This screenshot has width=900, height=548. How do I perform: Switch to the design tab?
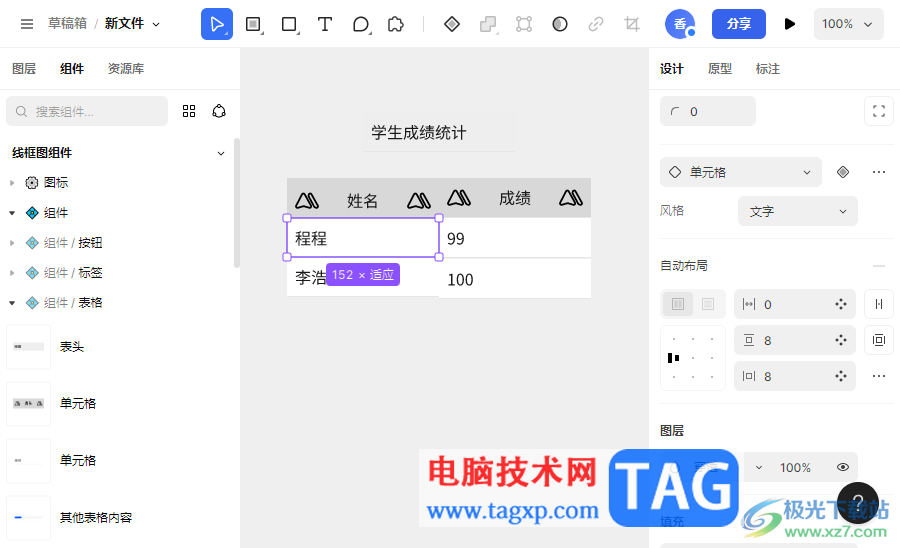pos(672,69)
